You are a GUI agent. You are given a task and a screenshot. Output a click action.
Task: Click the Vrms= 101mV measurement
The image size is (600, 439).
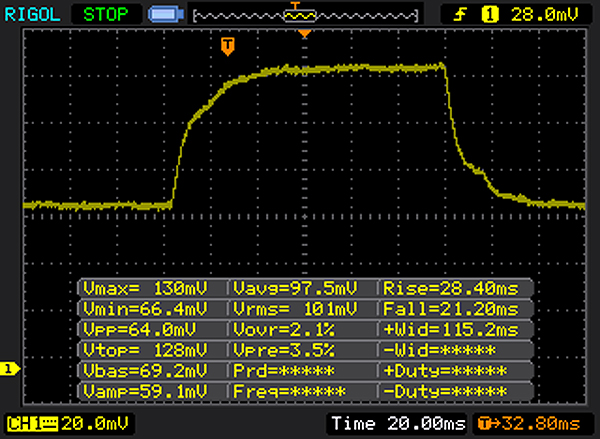click(x=295, y=309)
